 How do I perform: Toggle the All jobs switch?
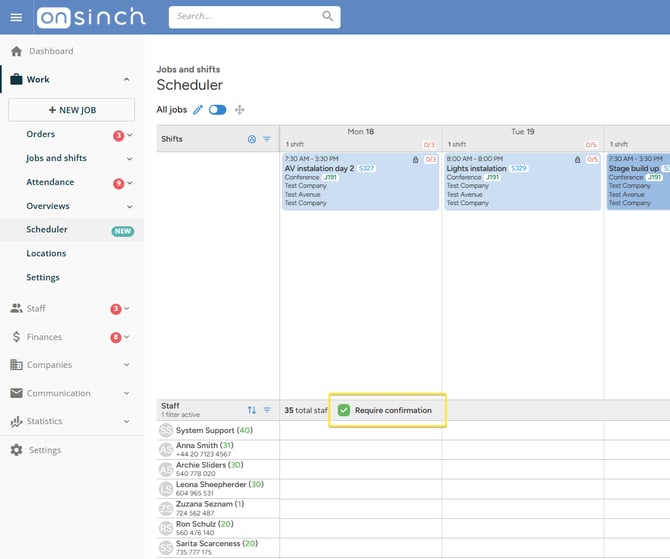[217, 110]
